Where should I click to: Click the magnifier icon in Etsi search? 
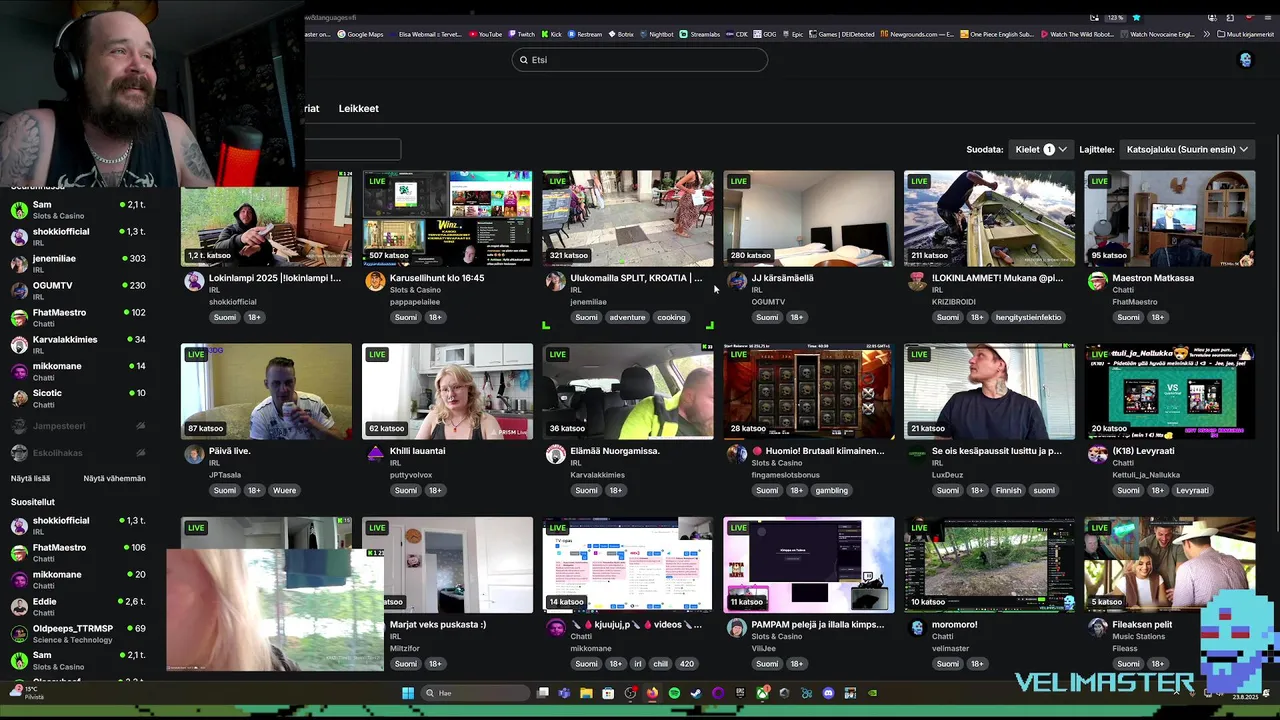pyautogui.click(x=523, y=60)
